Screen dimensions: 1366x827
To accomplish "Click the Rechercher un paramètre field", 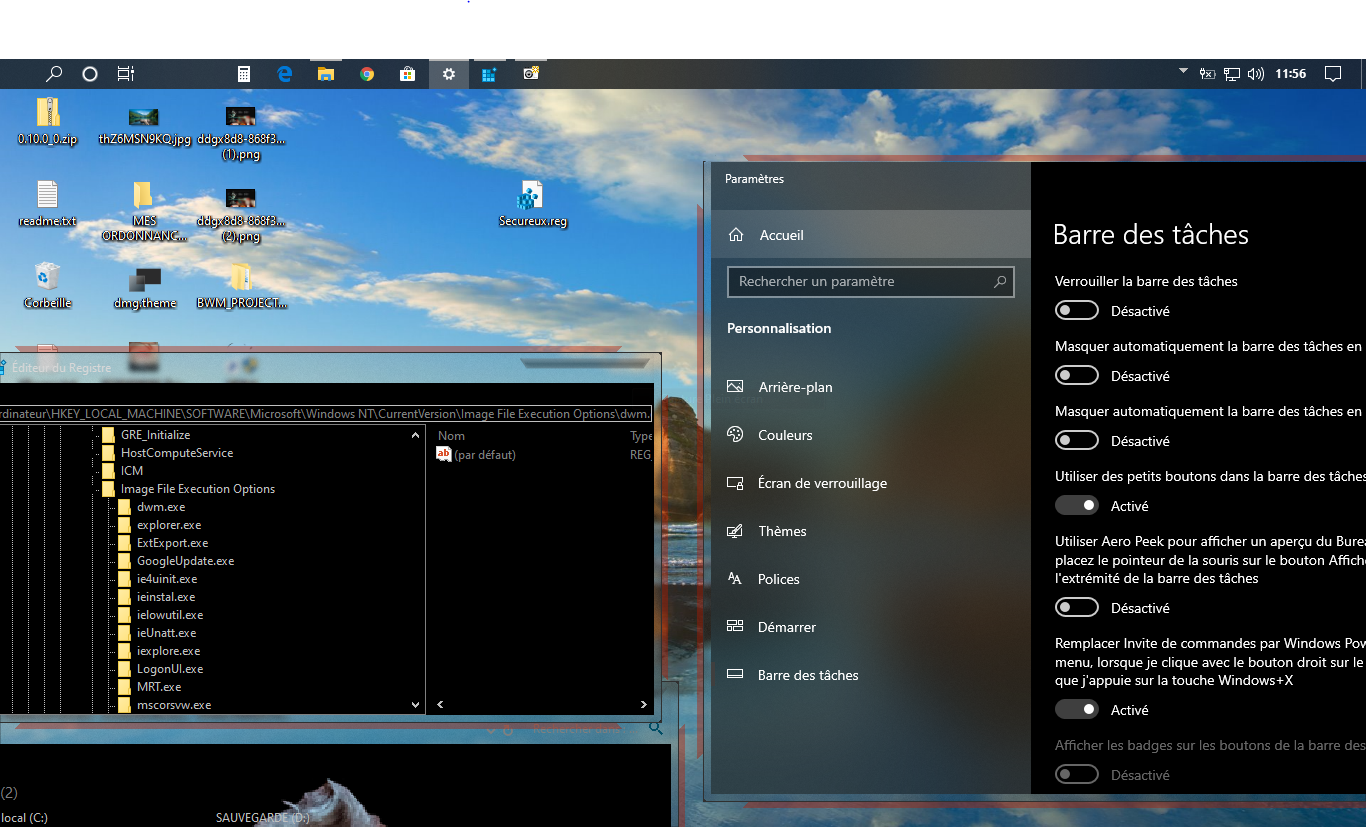I will [x=871, y=282].
